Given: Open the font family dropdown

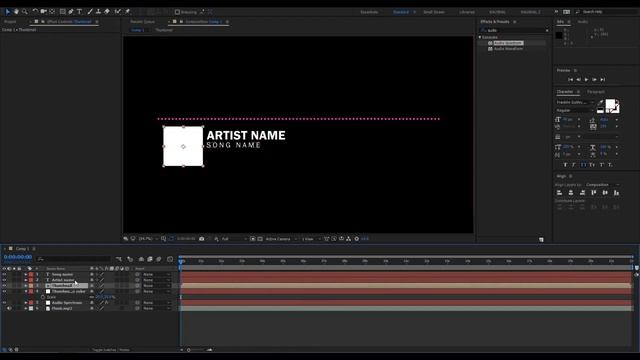Looking at the screenshot, I should pyautogui.click(x=574, y=102).
